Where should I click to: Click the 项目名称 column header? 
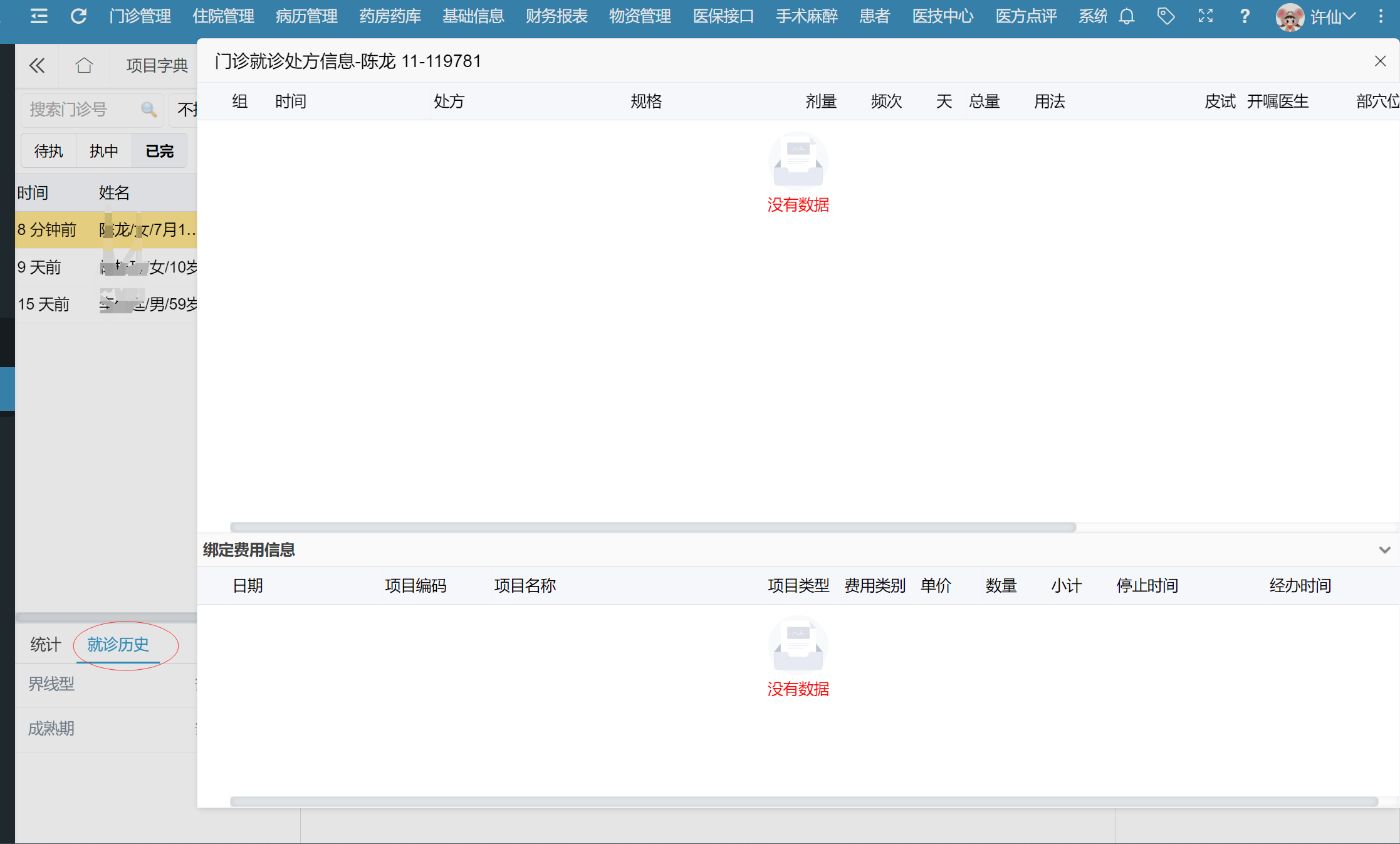point(525,585)
